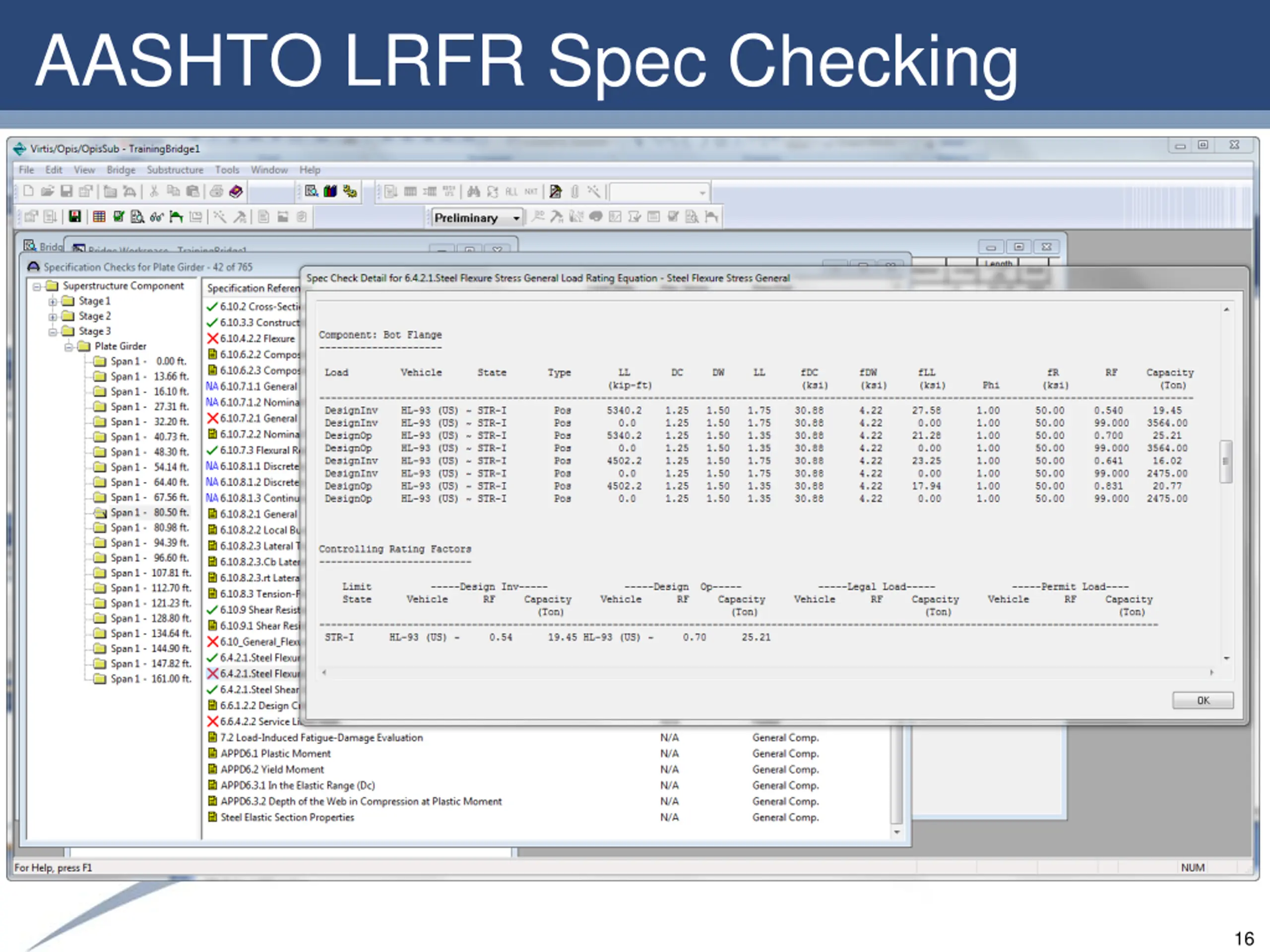This screenshot has width=1270, height=952.
Task: Click down arrow of detail dialog scrollbar
Action: [x=1226, y=658]
